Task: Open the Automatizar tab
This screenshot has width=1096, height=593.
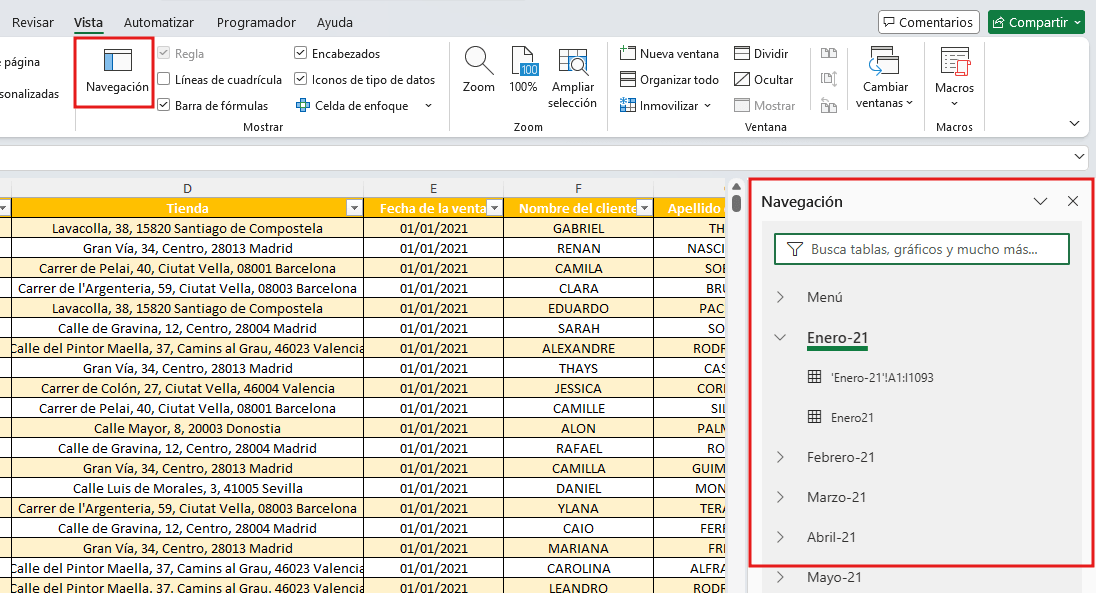Action: click(159, 22)
